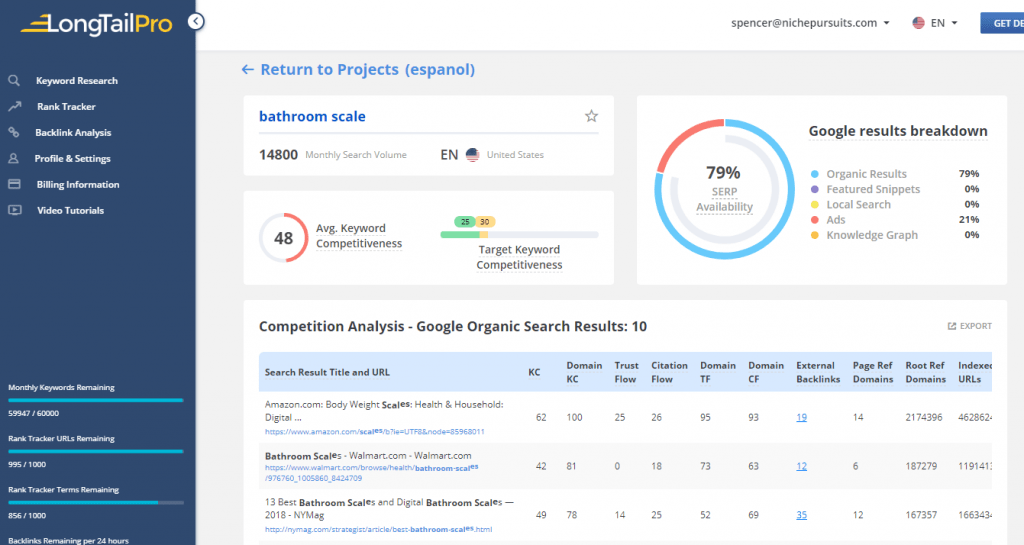The image size is (1024, 545).
Task: Click the LongTailPro logo
Action: 97,24
